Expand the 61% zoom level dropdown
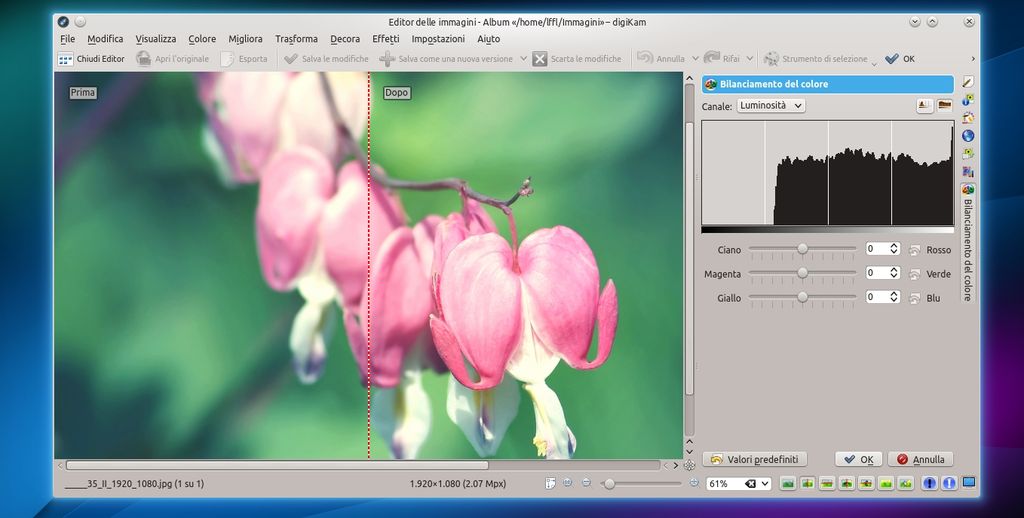Viewport: 1024px width, 518px height. [x=765, y=484]
